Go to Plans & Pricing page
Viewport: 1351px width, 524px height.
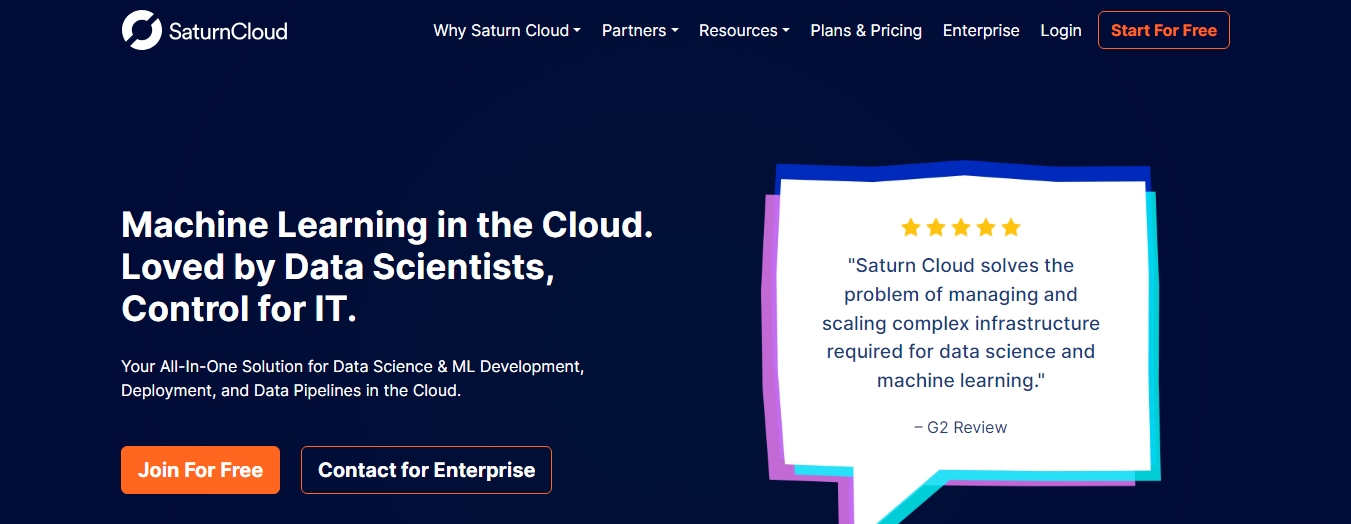(866, 30)
